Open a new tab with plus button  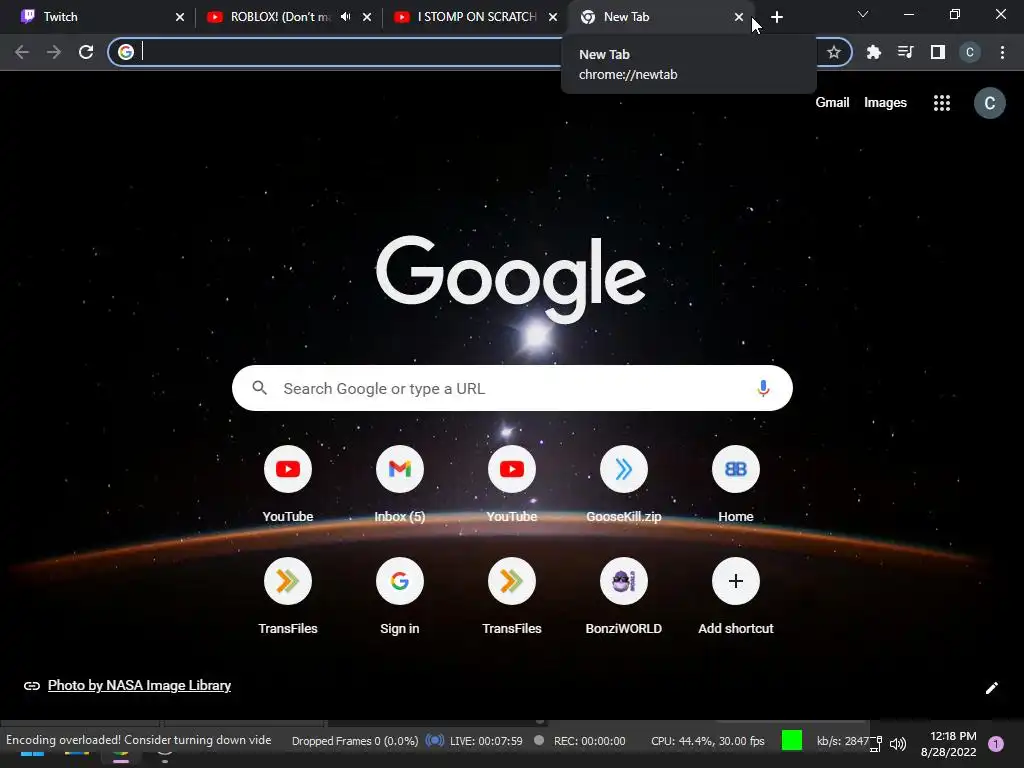[x=776, y=17]
